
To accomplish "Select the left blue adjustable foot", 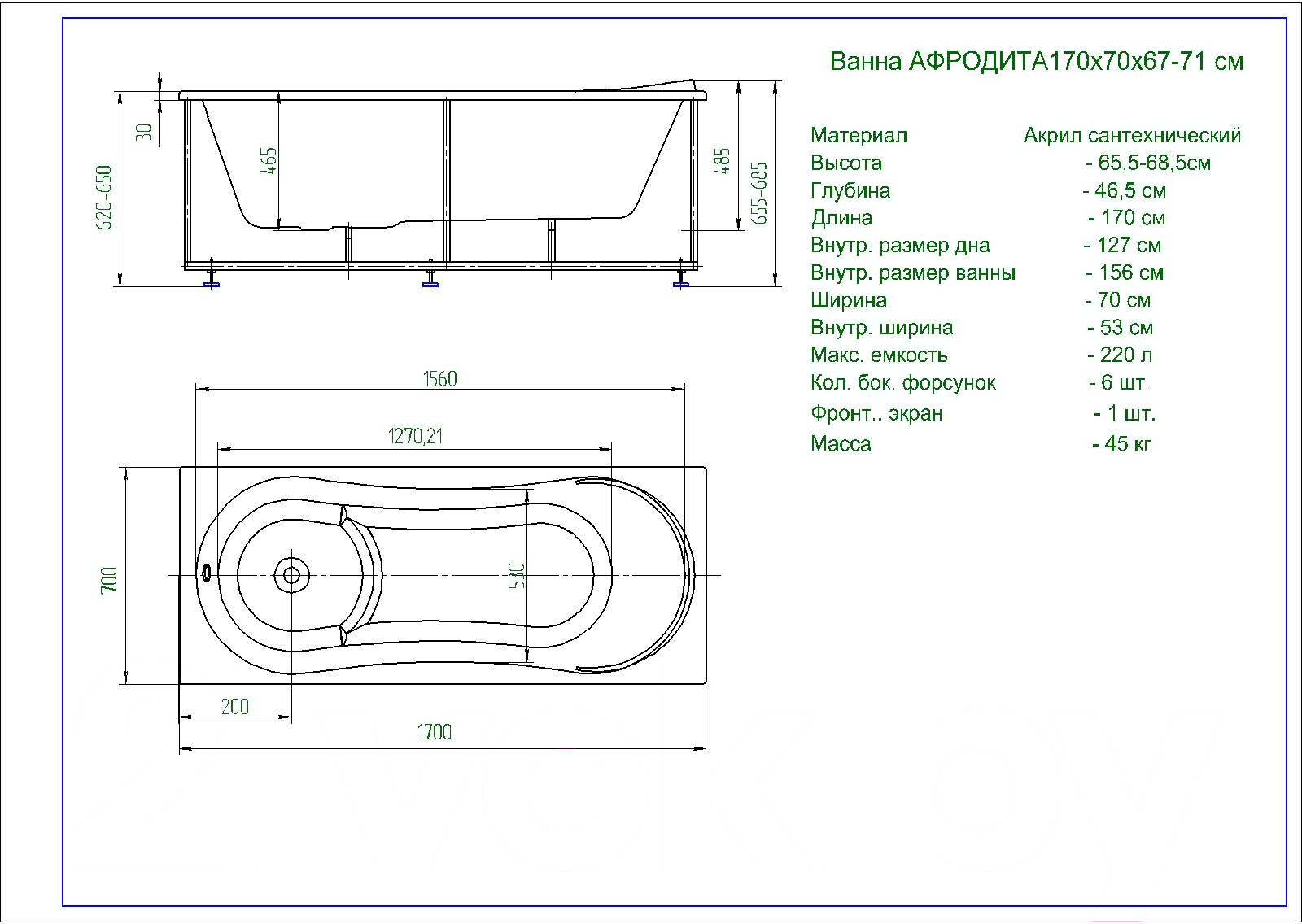I will (212, 281).
